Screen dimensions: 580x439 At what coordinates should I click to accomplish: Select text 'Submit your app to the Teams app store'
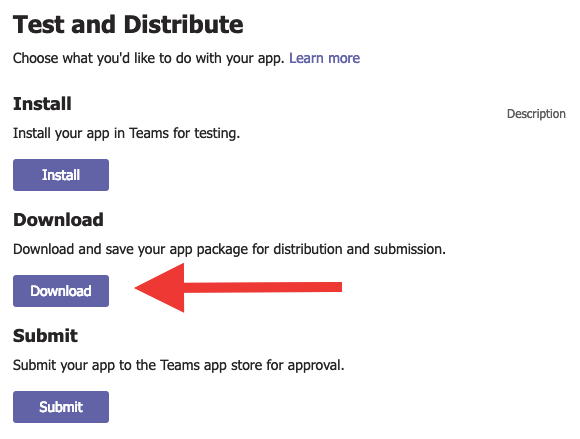138,365
